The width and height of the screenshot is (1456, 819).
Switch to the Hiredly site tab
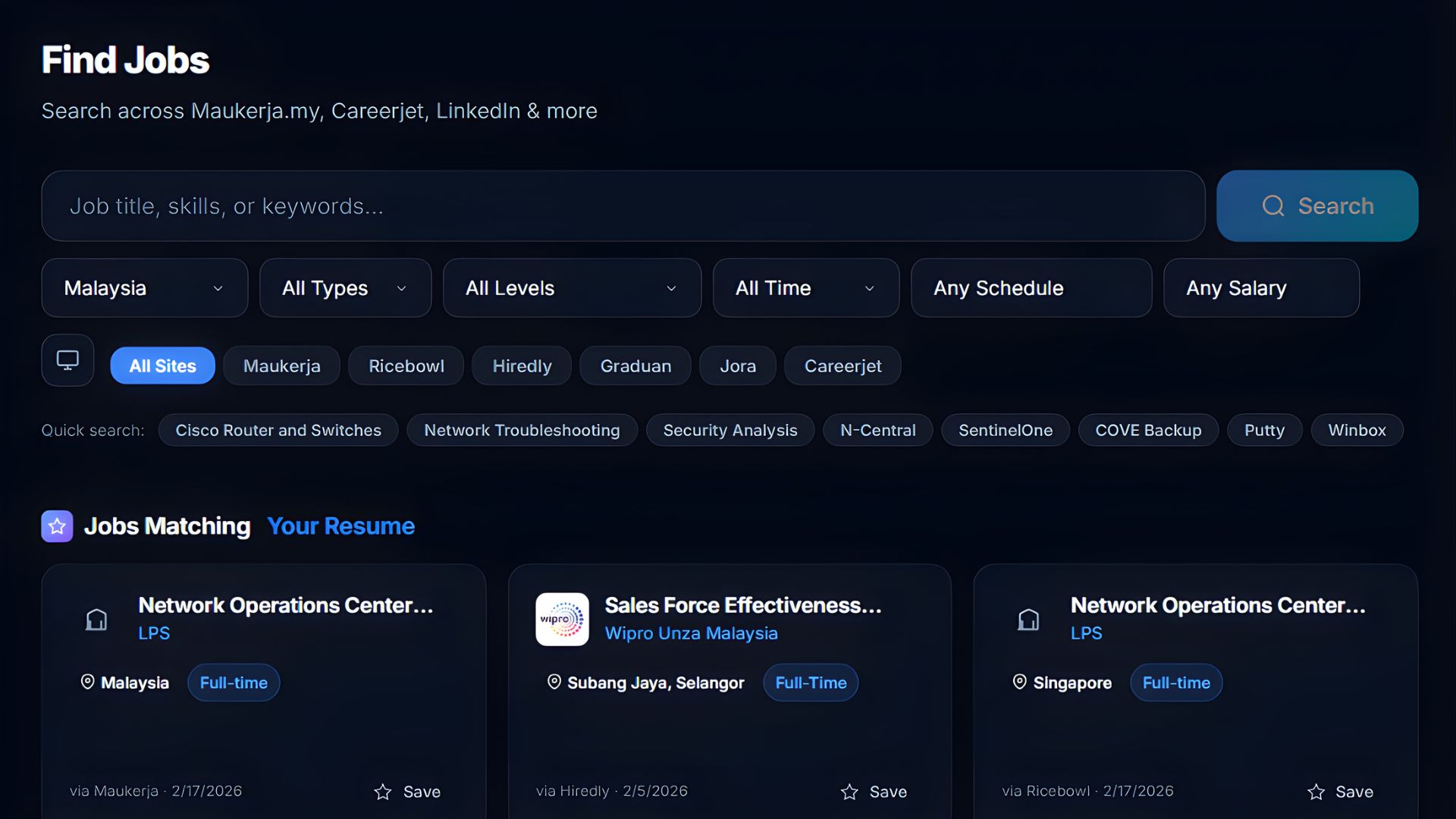[x=521, y=365]
